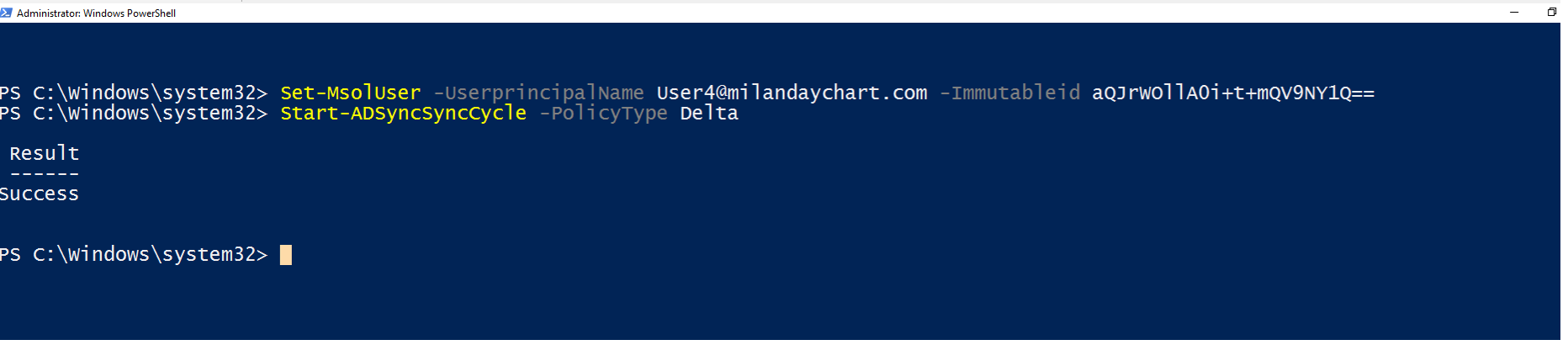The image size is (1568, 345).
Task: Click the Set-MsolUser command text
Action: [x=350, y=93]
